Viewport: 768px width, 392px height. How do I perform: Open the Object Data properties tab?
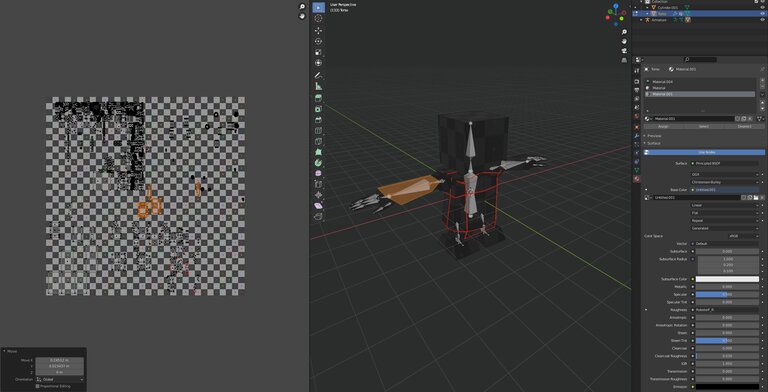tap(637, 170)
